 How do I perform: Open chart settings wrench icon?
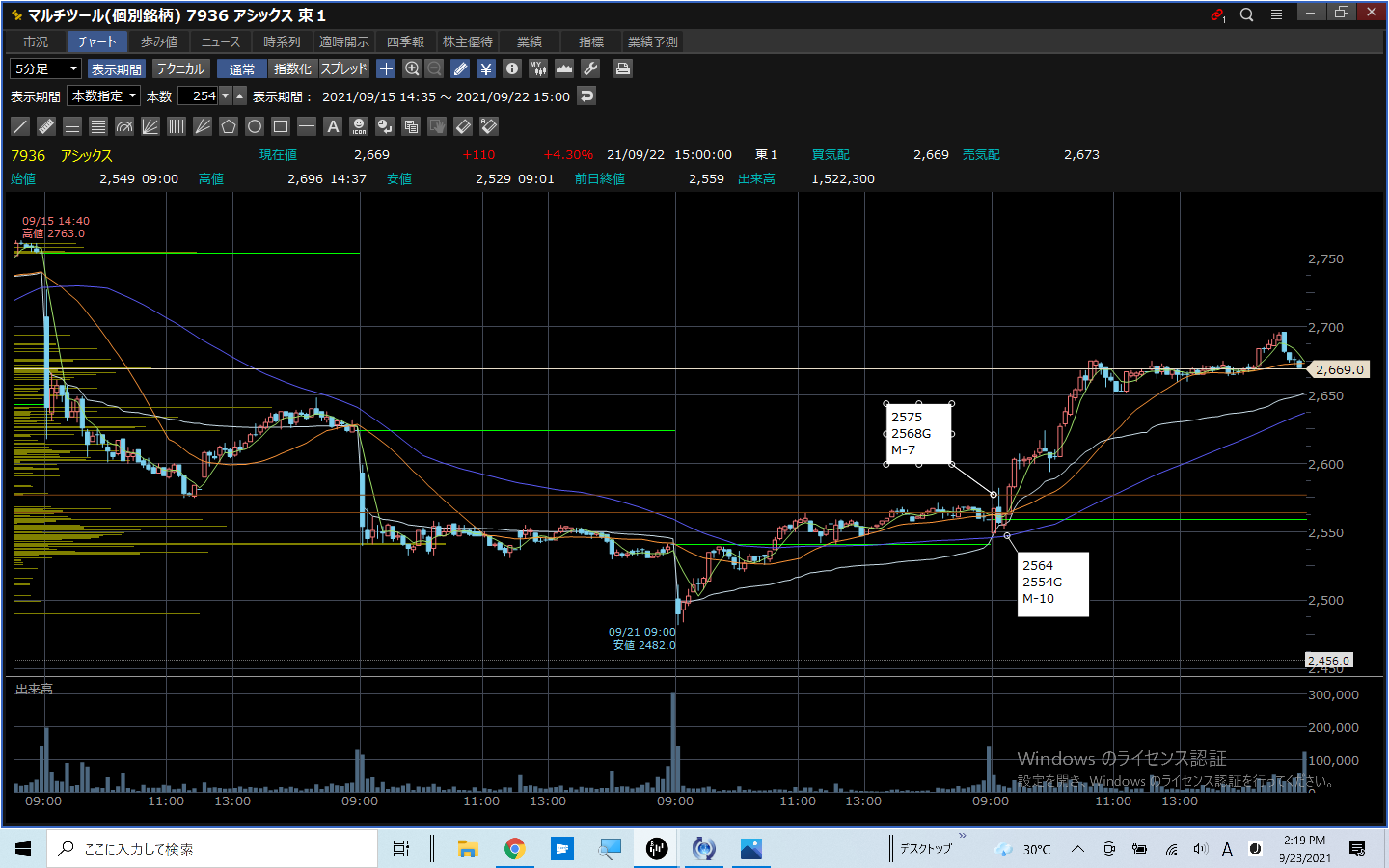pyautogui.click(x=591, y=69)
